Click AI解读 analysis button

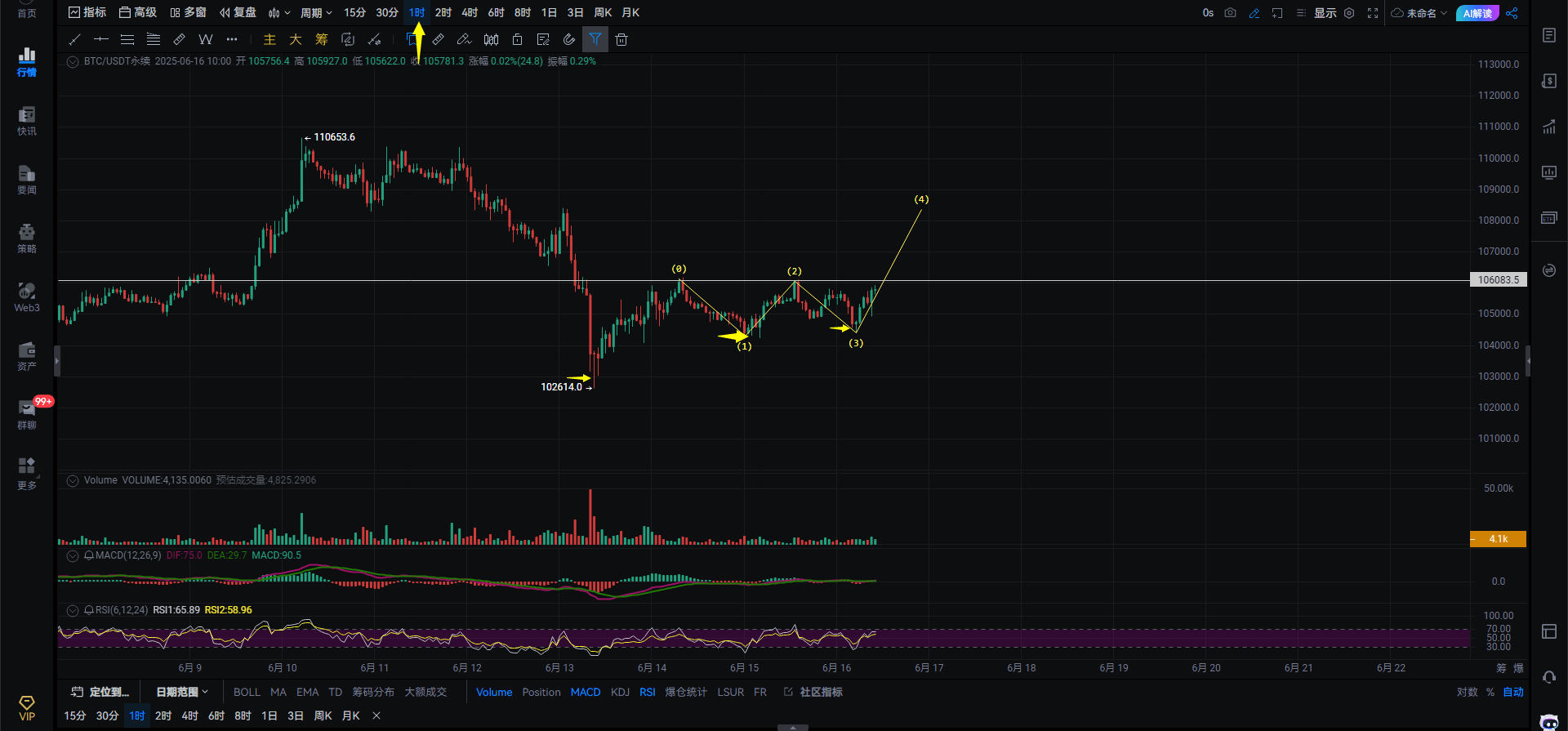[x=1477, y=13]
